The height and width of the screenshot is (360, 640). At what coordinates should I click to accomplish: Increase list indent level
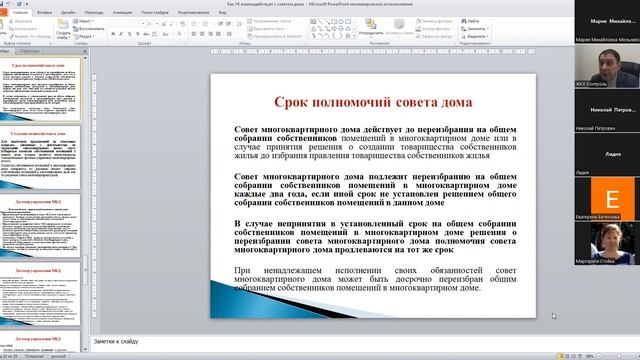coord(228,24)
